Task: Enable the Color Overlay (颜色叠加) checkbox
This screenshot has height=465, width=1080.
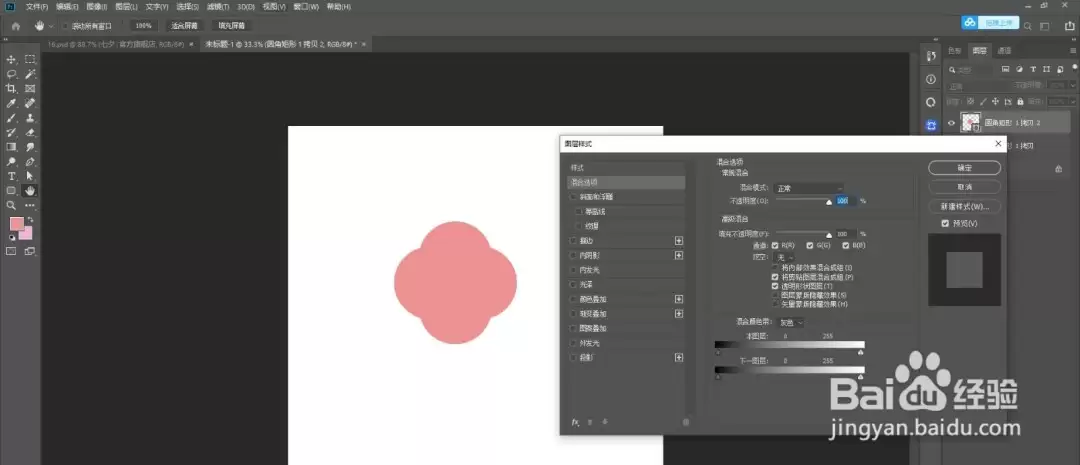Action: pos(573,299)
